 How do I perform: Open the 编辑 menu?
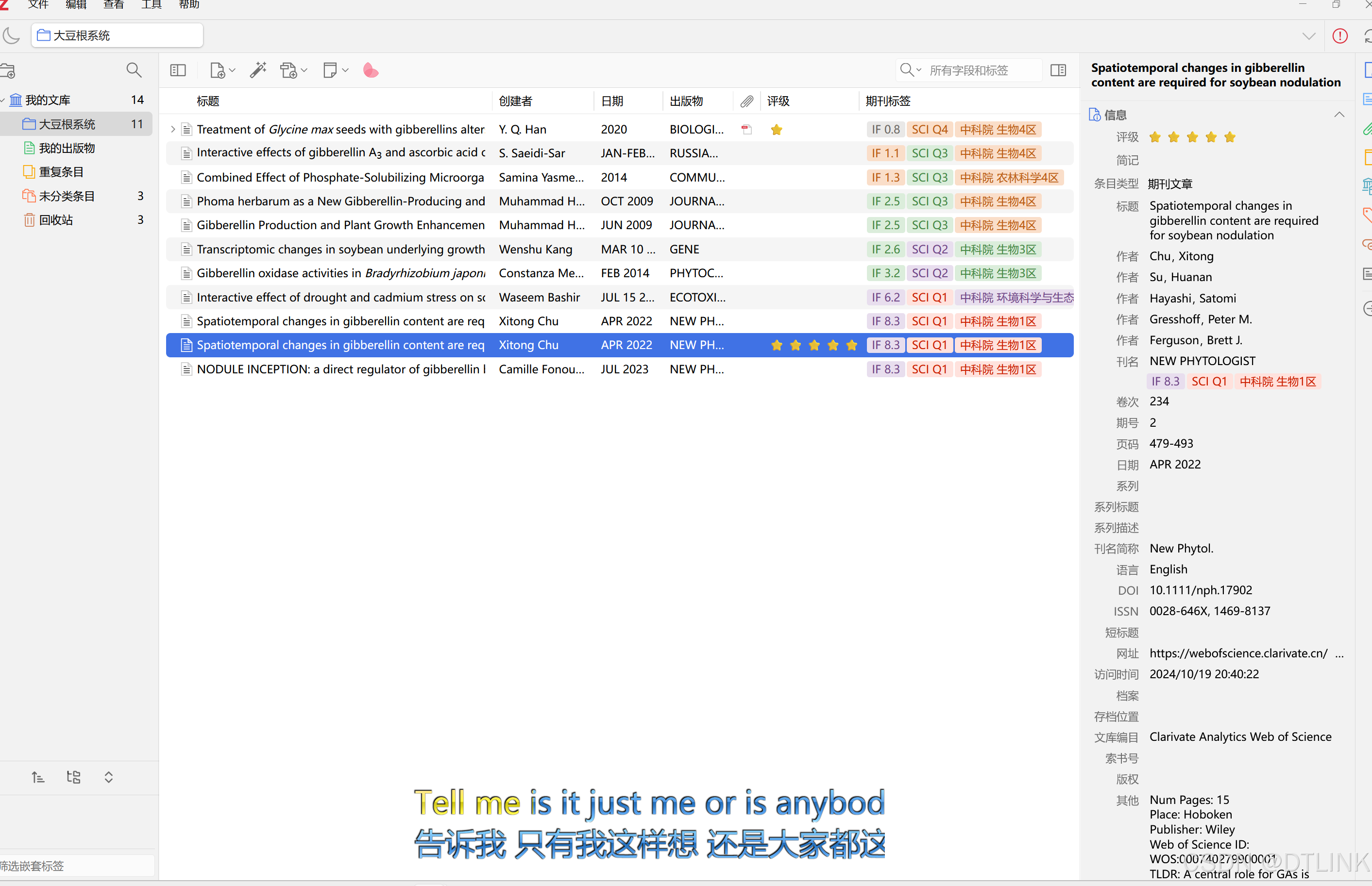[x=75, y=5]
